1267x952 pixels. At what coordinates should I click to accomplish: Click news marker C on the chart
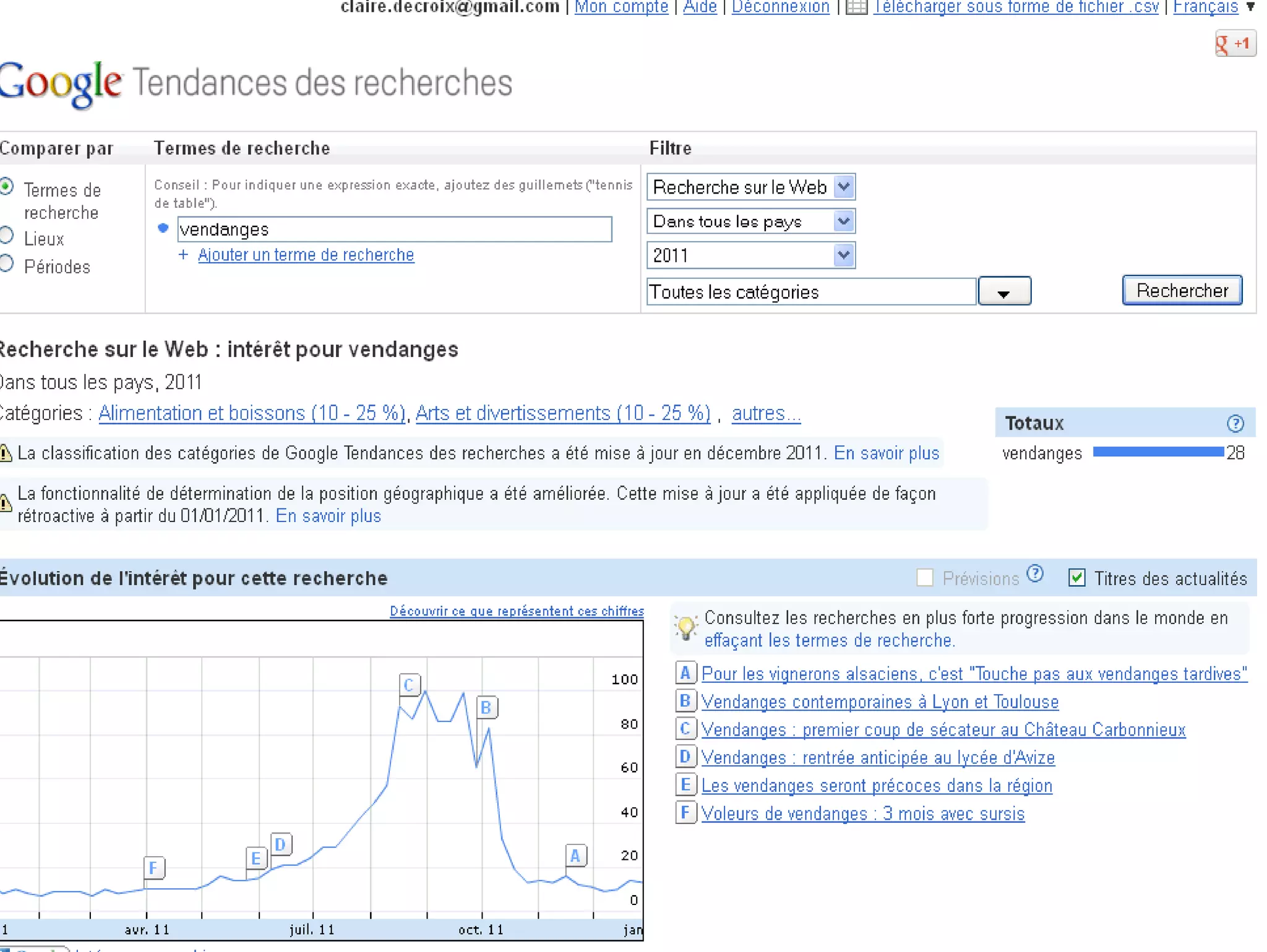click(410, 685)
